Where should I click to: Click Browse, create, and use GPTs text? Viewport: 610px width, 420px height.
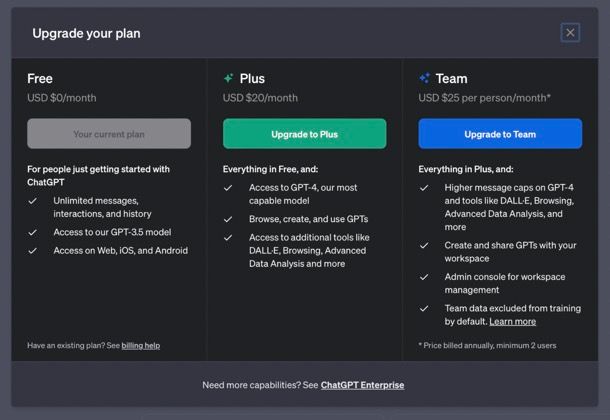click(x=309, y=219)
